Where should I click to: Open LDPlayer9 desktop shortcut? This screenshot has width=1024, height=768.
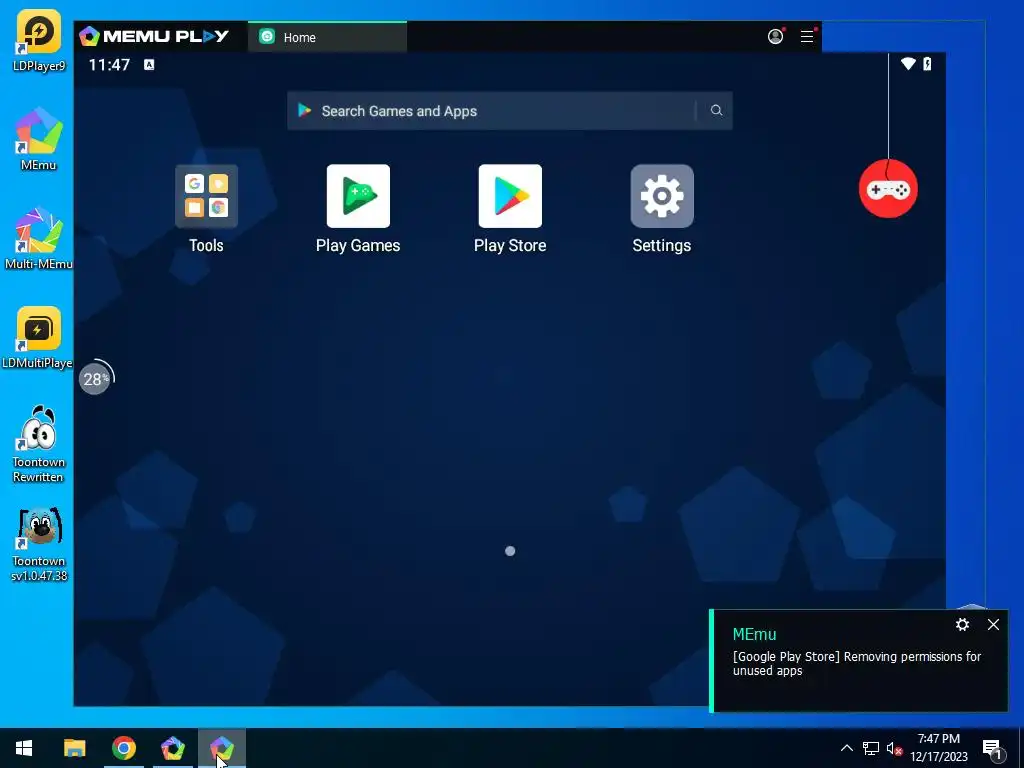point(39,40)
